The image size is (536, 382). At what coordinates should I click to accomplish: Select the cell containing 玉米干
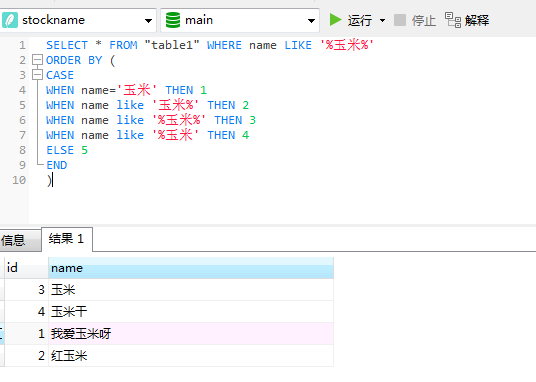pos(191,312)
